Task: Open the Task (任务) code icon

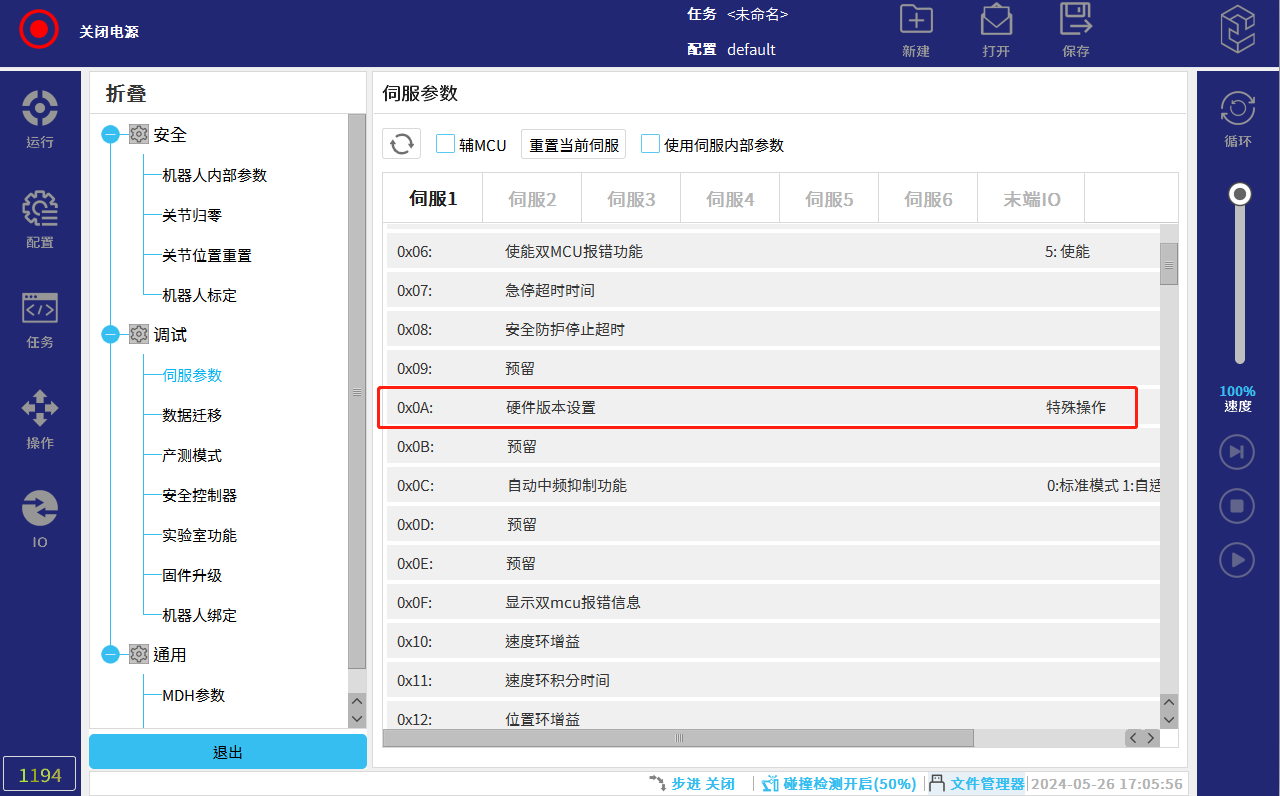Action: (40, 308)
